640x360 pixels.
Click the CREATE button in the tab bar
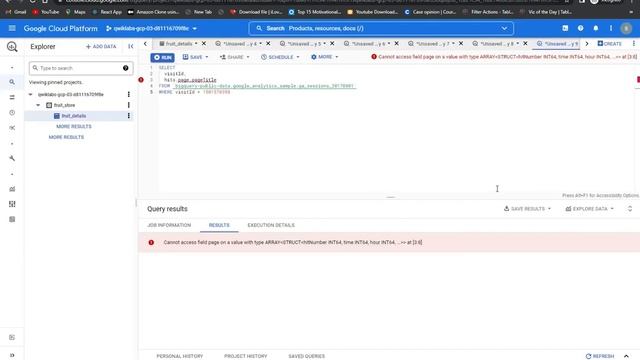point(610,44)
